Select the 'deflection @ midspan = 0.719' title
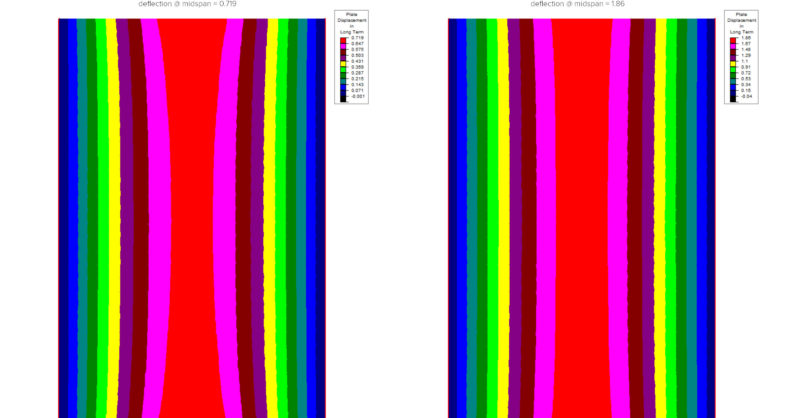Viewport: 800px width, 418px height. point(188,5)
